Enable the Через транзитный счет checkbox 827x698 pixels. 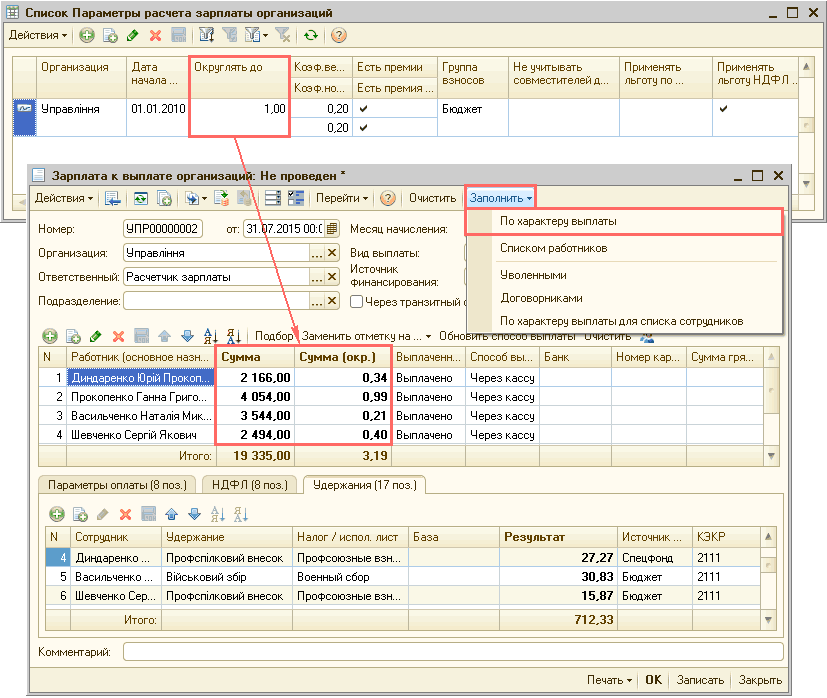click(356, 301)
